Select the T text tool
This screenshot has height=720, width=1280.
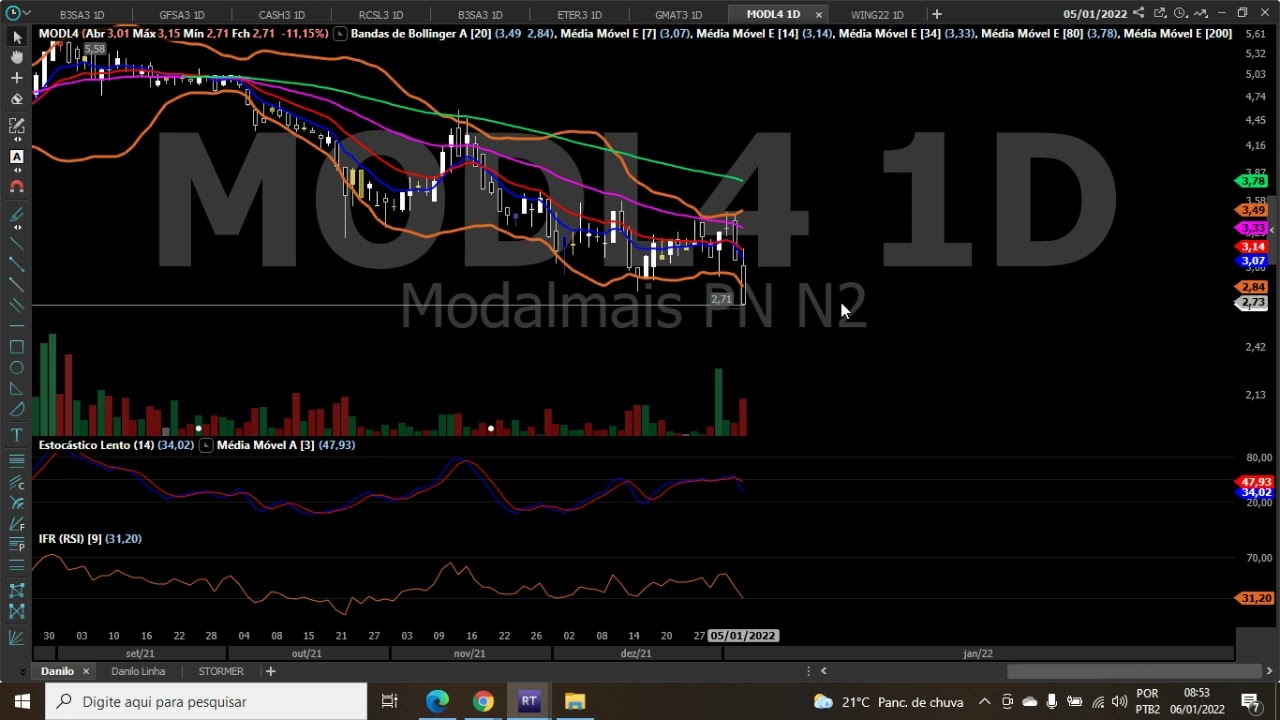(x=17, y=435)
